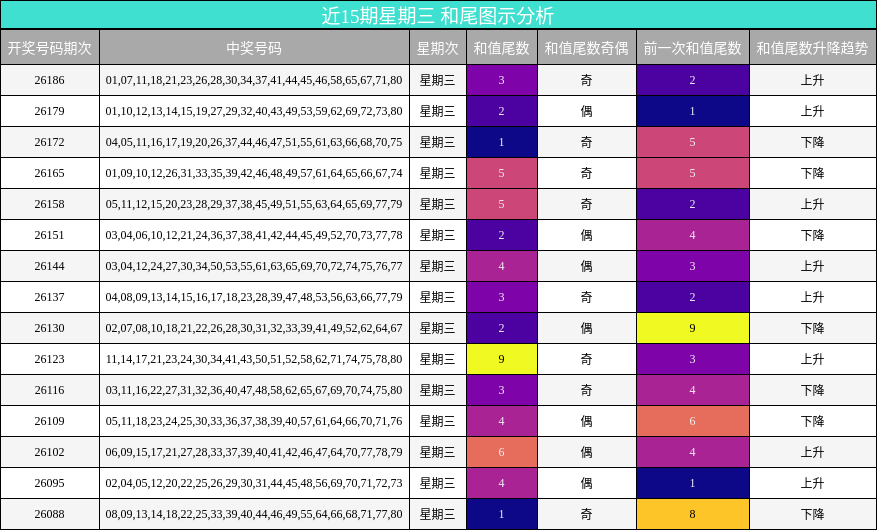Select issue number 26165
877x530 pixels.
(x=50, y=173)
